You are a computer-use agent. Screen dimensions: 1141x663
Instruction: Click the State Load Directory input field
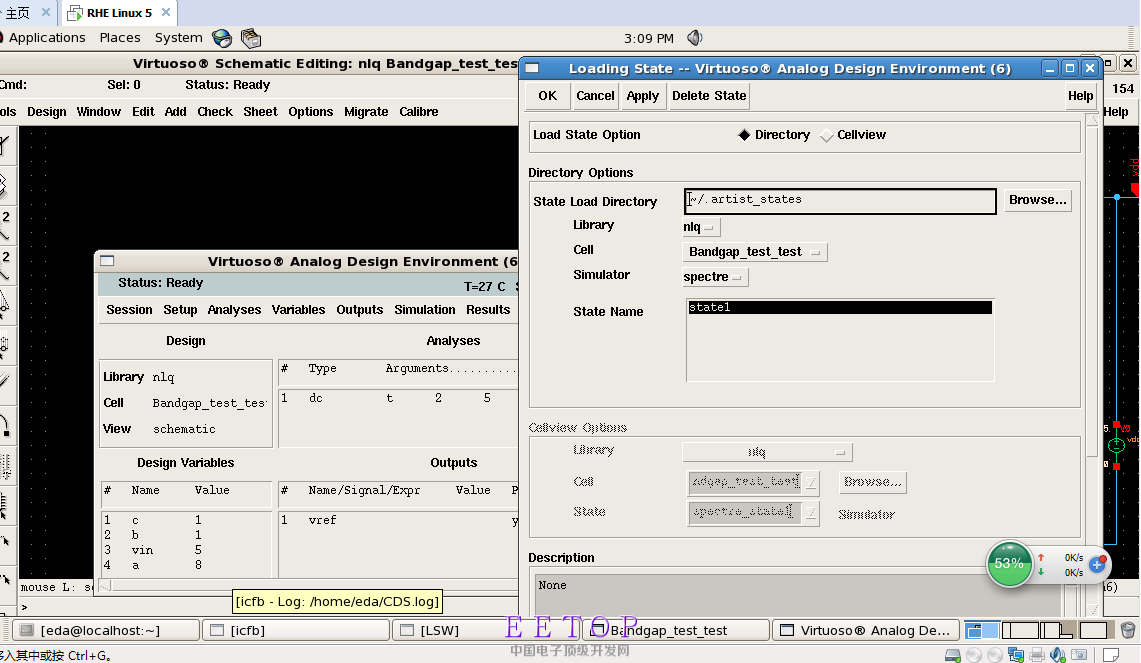840,201
